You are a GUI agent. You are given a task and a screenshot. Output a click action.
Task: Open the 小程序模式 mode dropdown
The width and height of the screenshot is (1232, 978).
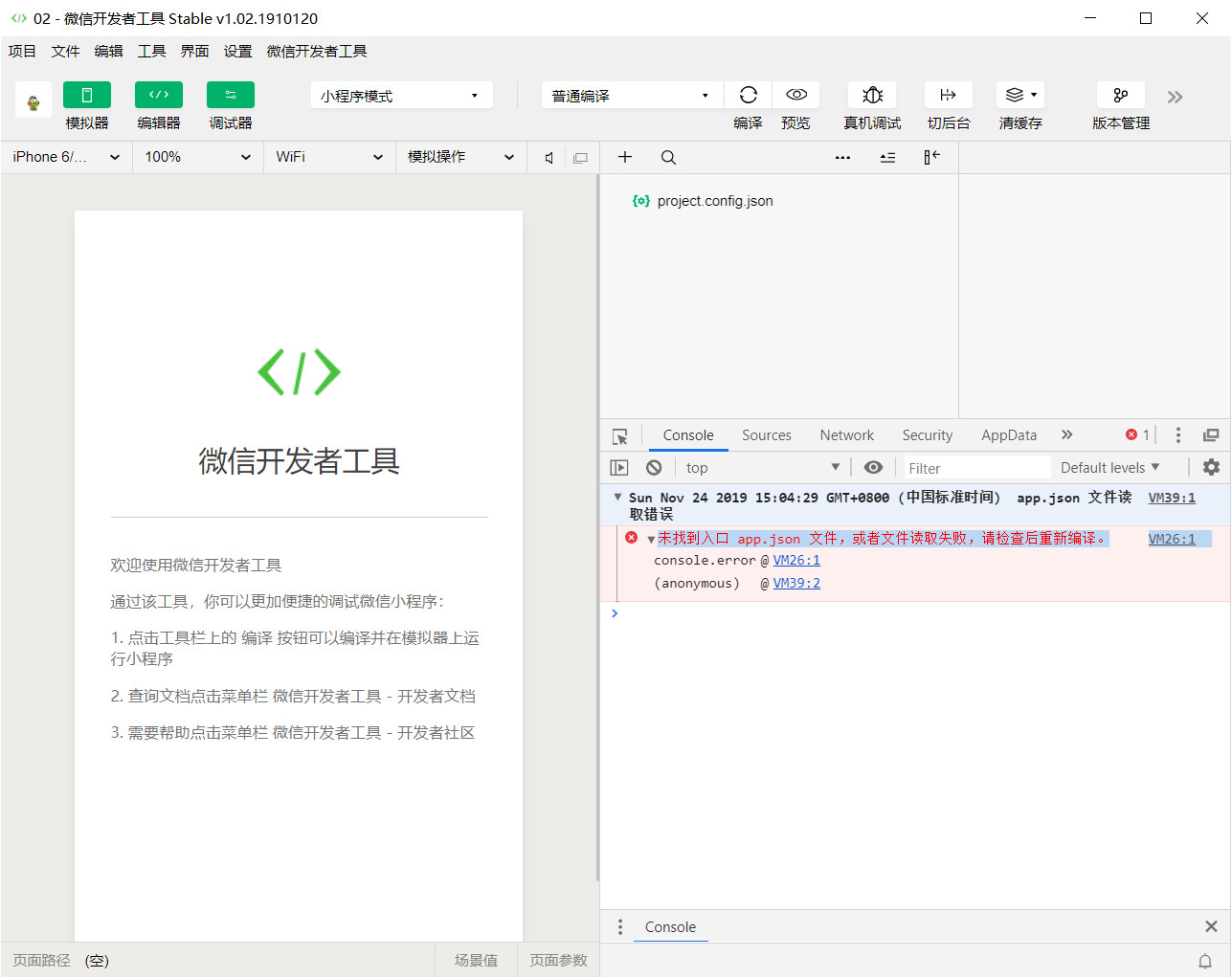pyautogui.click(x=401, y=96)
